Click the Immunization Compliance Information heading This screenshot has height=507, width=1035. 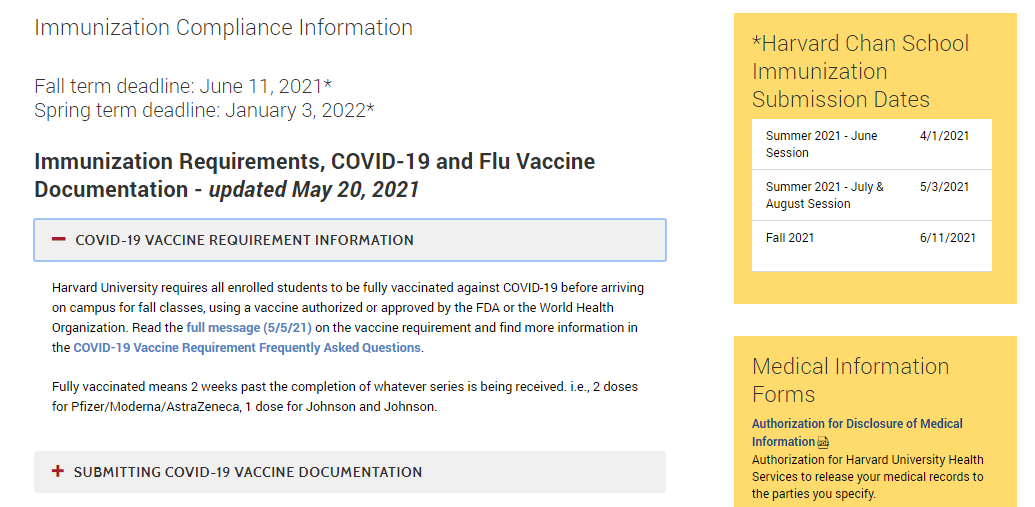click(223, 28)
